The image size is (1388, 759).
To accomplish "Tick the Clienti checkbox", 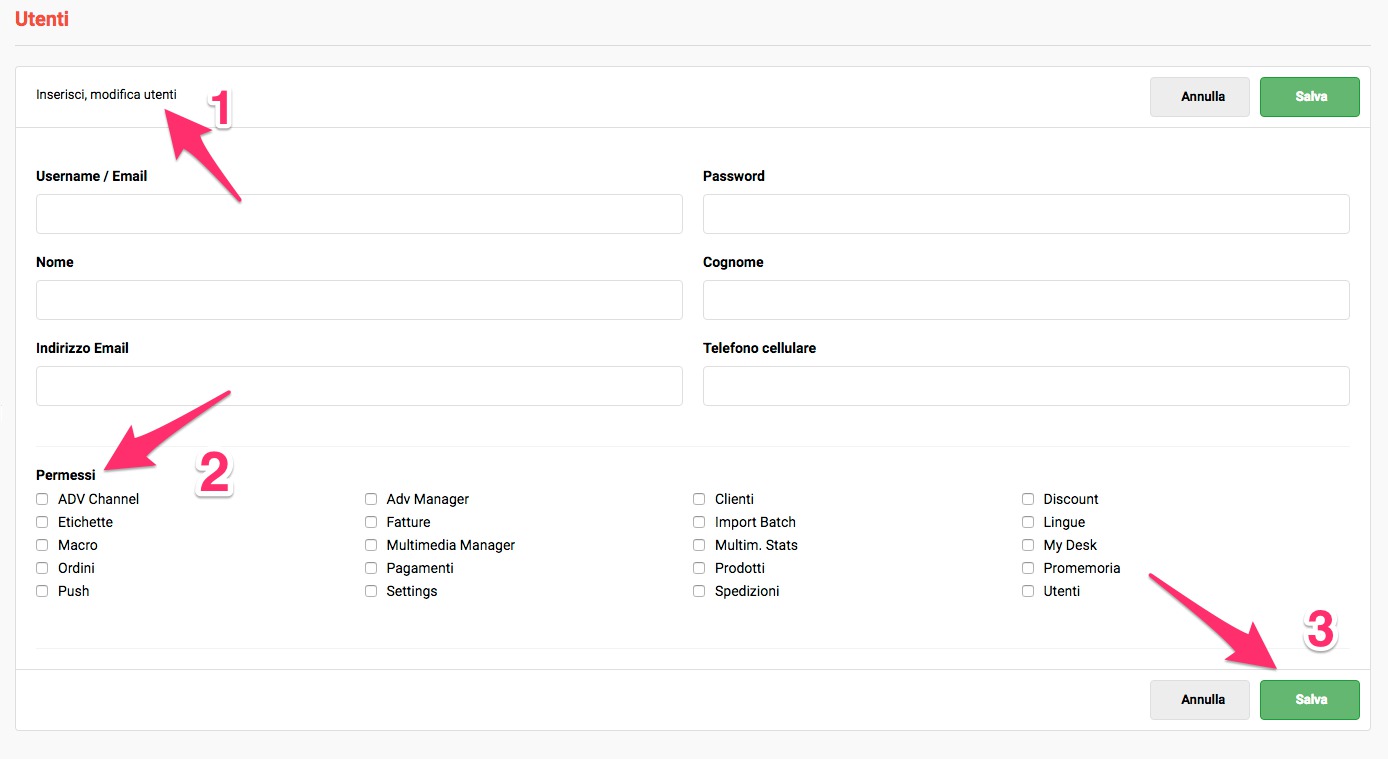I will [x=699, y=499].
